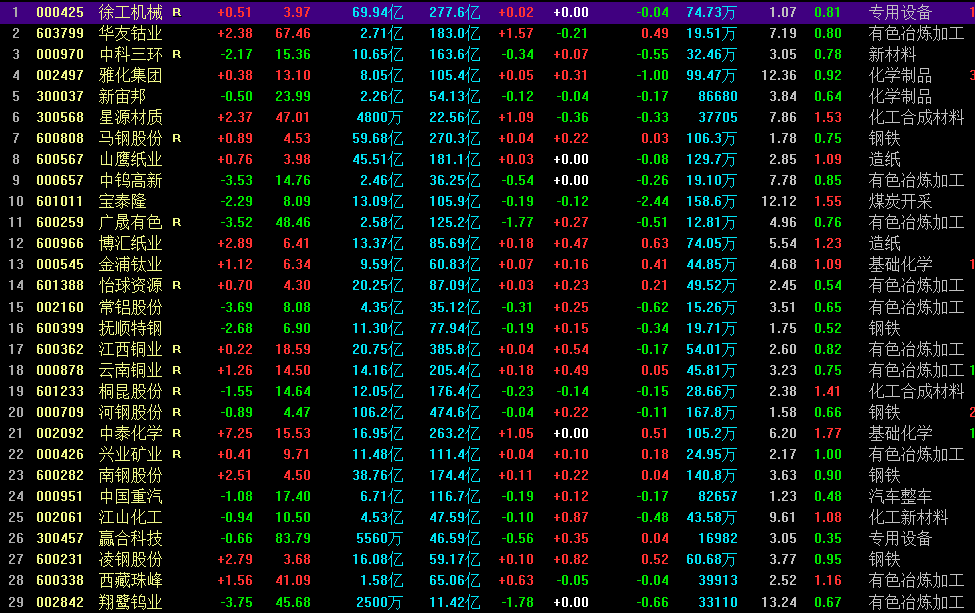Open the 汽车整车 industry label for 中国重汽
The width and height of the screenshot is (975, 613).
pos(900,496)
